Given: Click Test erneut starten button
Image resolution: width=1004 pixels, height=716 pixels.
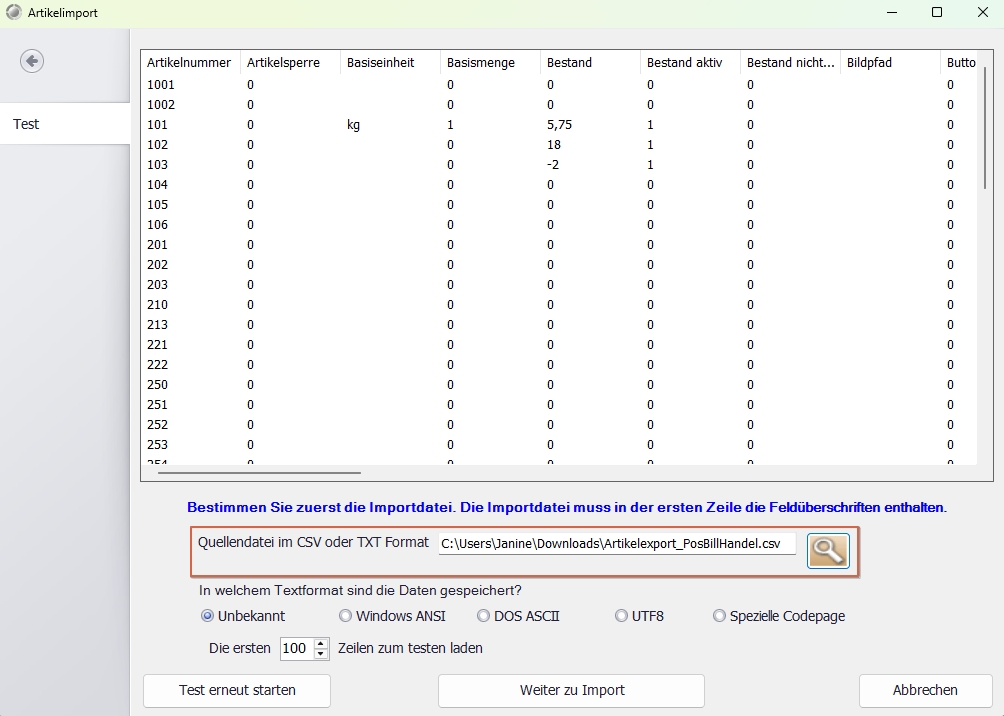Looking at the screenshot, I should (x=237, y=690).
